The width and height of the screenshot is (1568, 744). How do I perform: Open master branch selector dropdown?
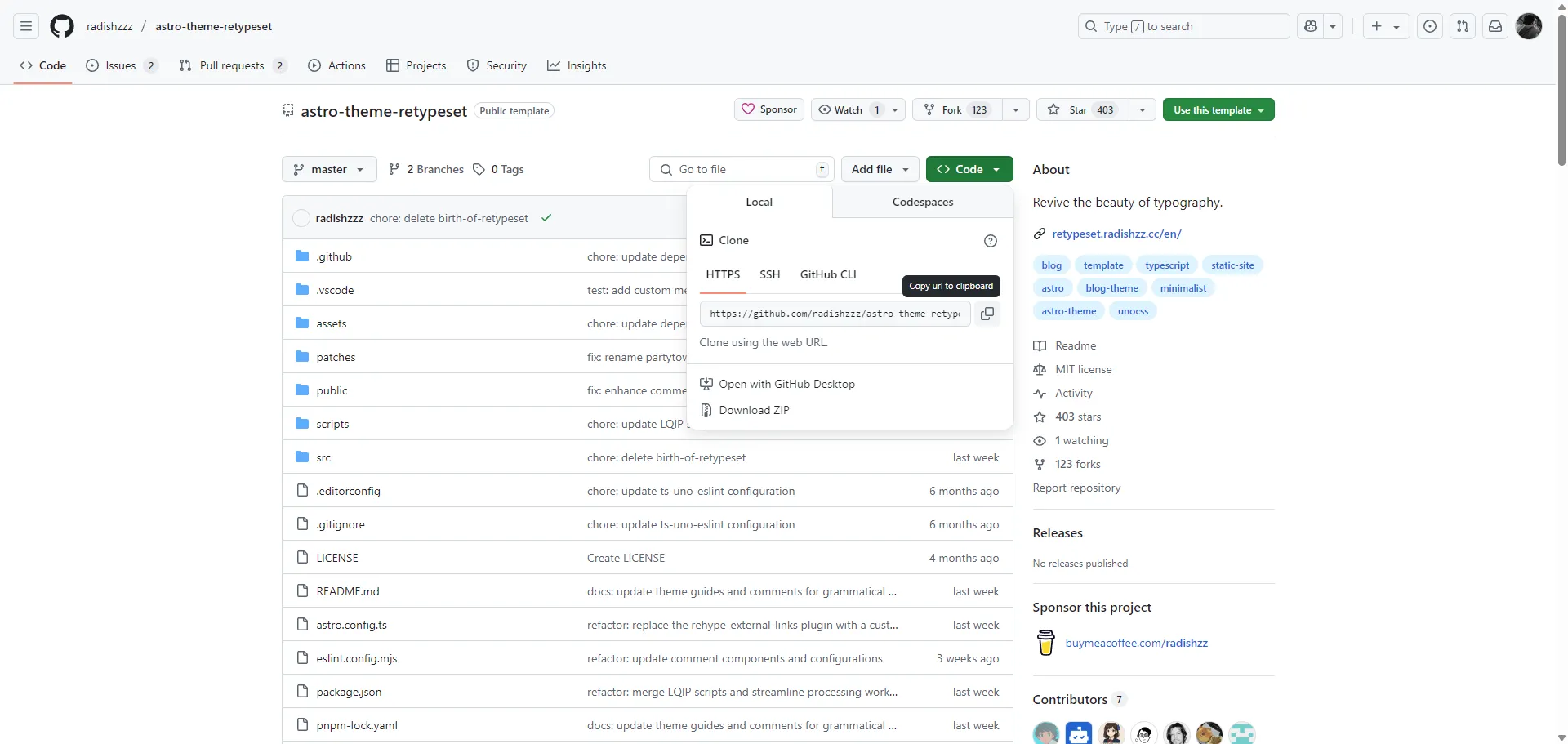(329, 169)
